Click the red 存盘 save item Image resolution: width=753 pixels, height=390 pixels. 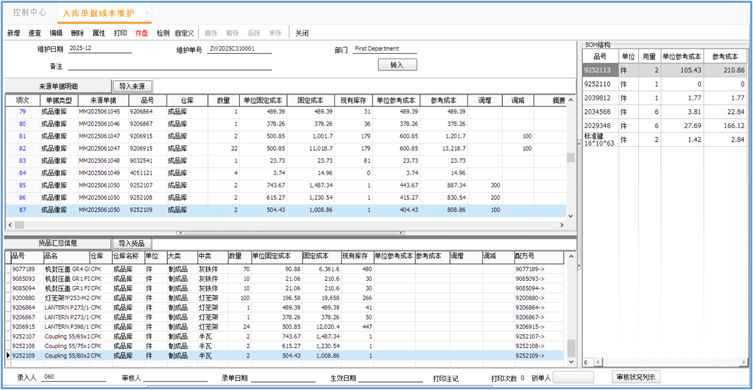pyautogui.click(x=142, y=33)
